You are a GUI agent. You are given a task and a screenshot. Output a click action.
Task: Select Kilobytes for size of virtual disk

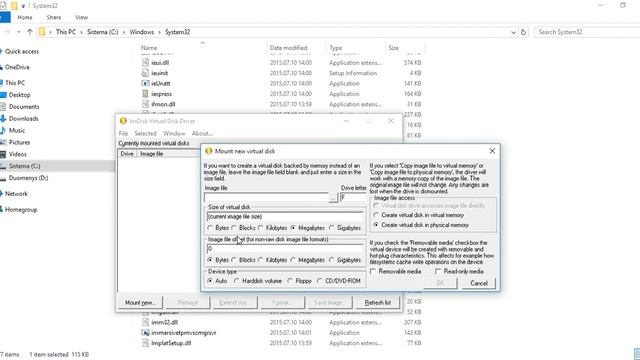(260, 228)
